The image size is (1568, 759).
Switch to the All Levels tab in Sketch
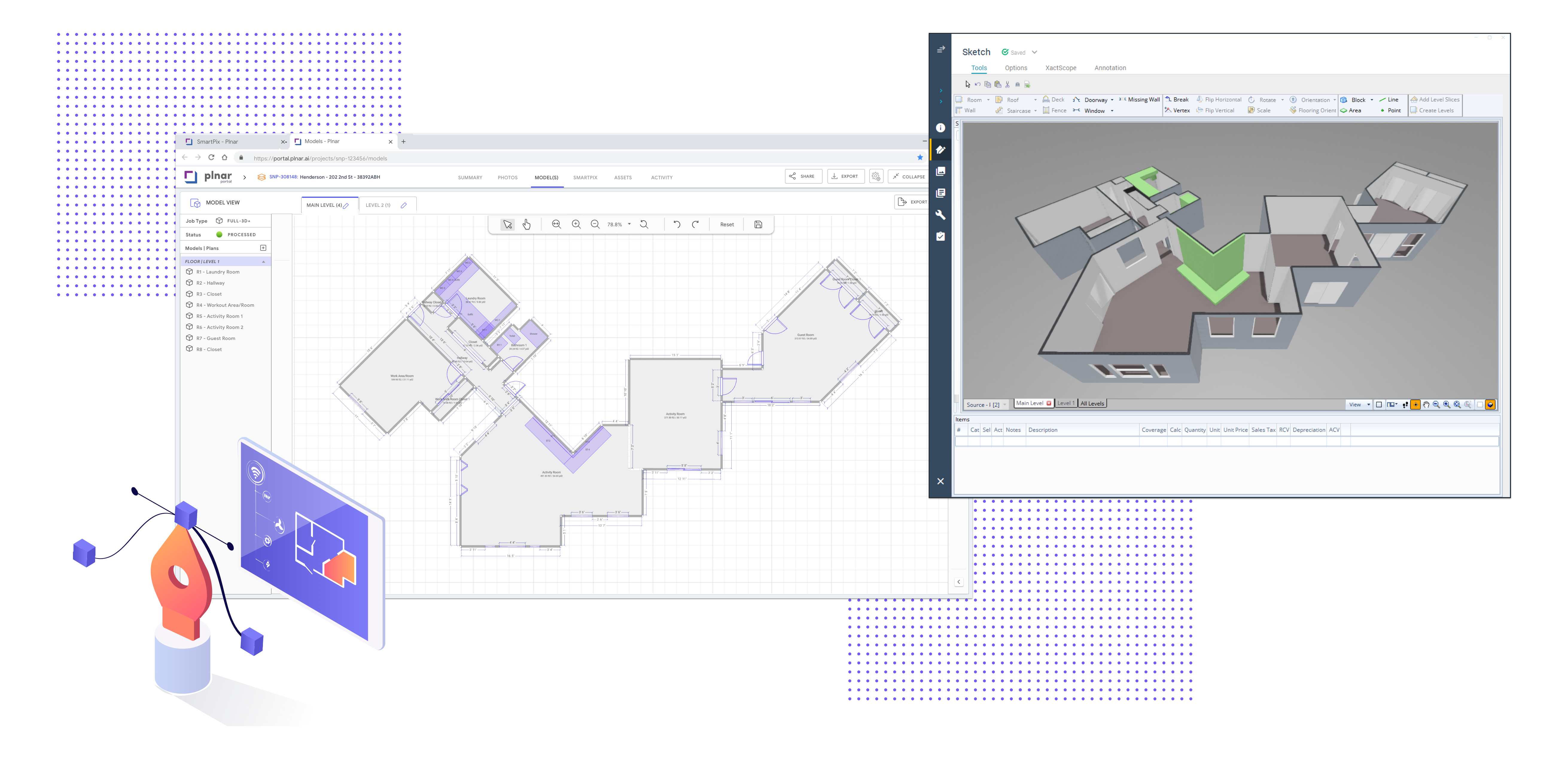click(x=1092, y=403)
